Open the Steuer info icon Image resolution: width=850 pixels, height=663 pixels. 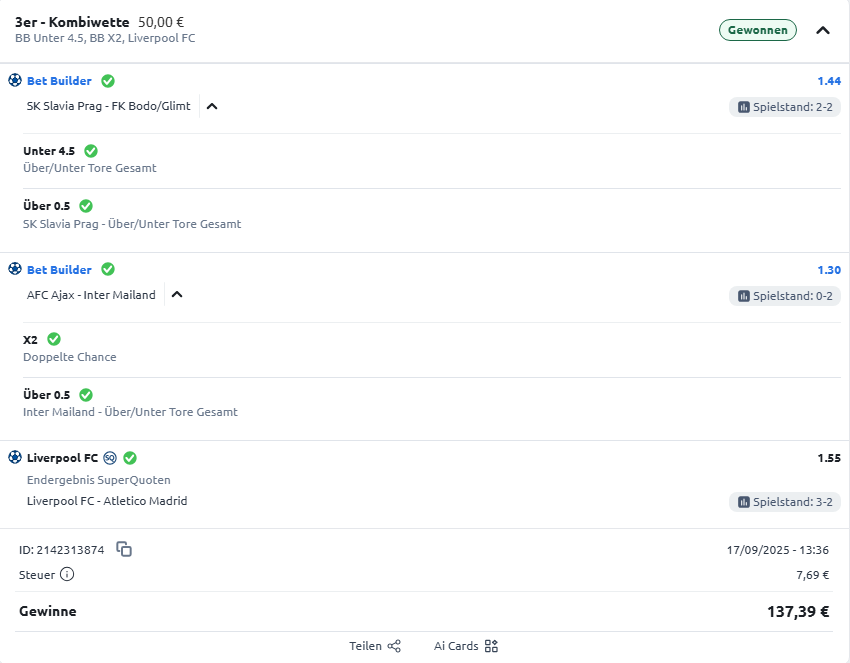tap(67, 574)
